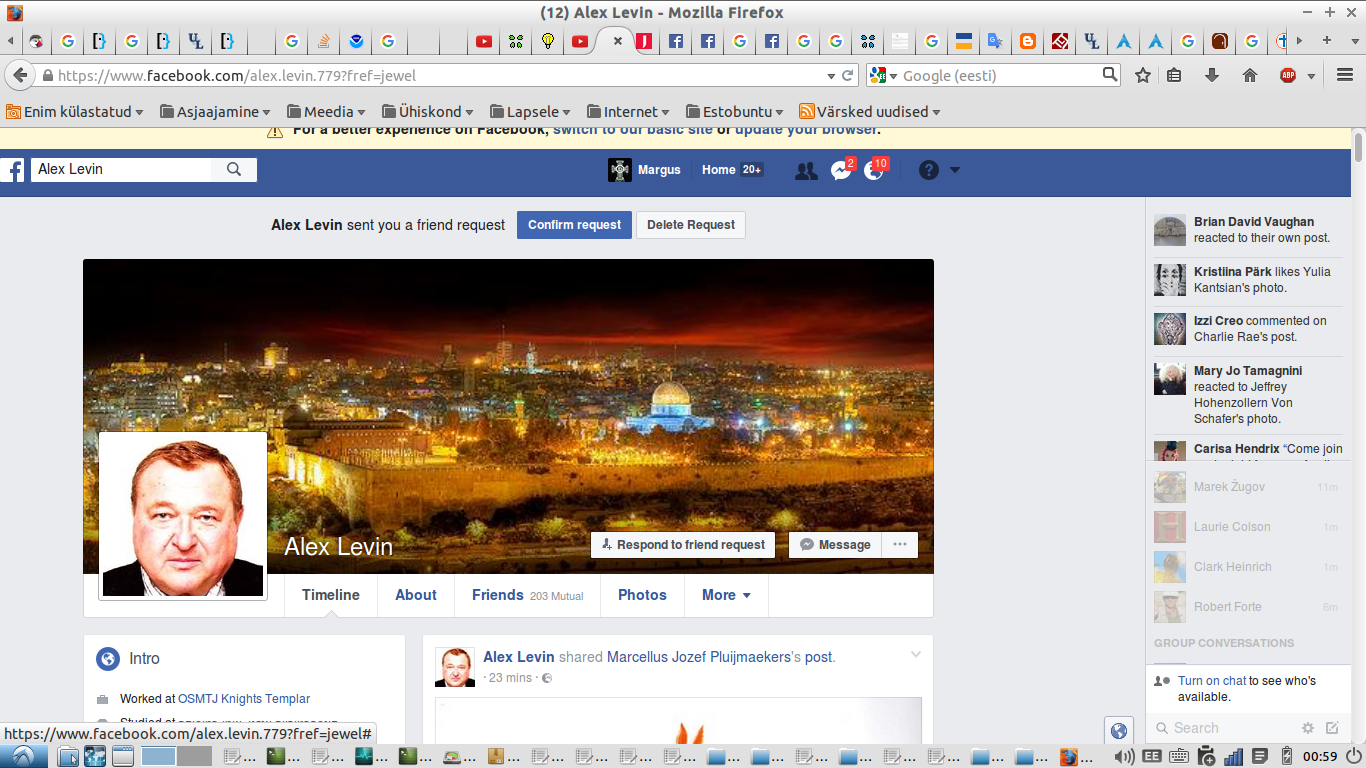
Task: Open chat options gear icon
Action: pyautogui.click(x=1307, y=728)
